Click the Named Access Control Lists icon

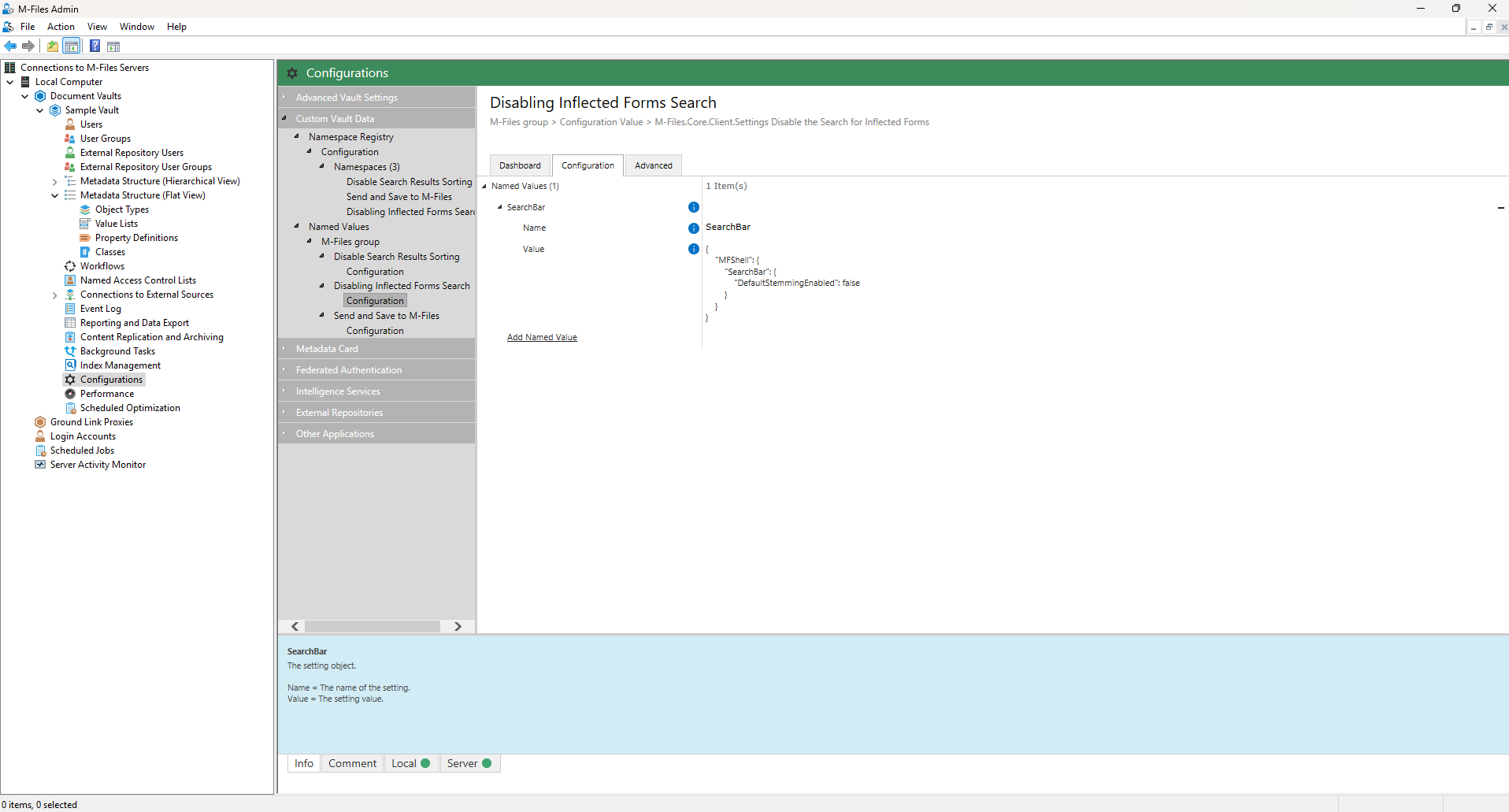coord(70,280)
